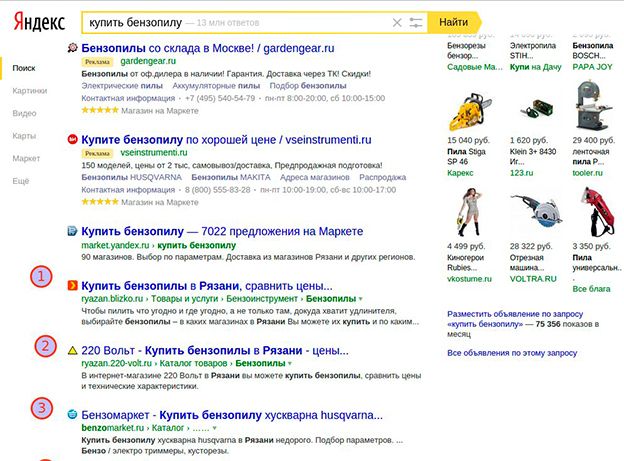Click the gardengear.ru favicon
The width and height of the screenshot is (624, 461).
click(x=71, y=47)
